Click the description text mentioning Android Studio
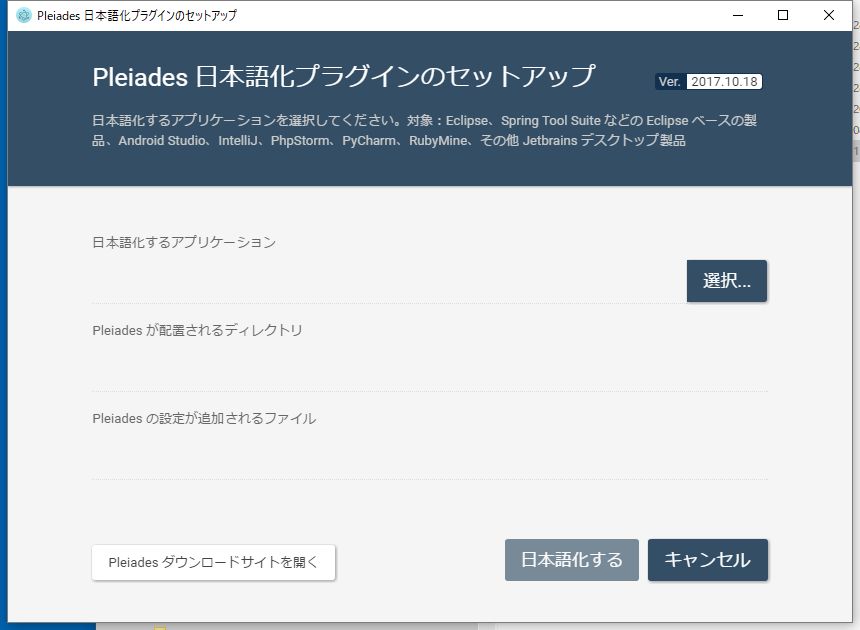 click(425, 130)
